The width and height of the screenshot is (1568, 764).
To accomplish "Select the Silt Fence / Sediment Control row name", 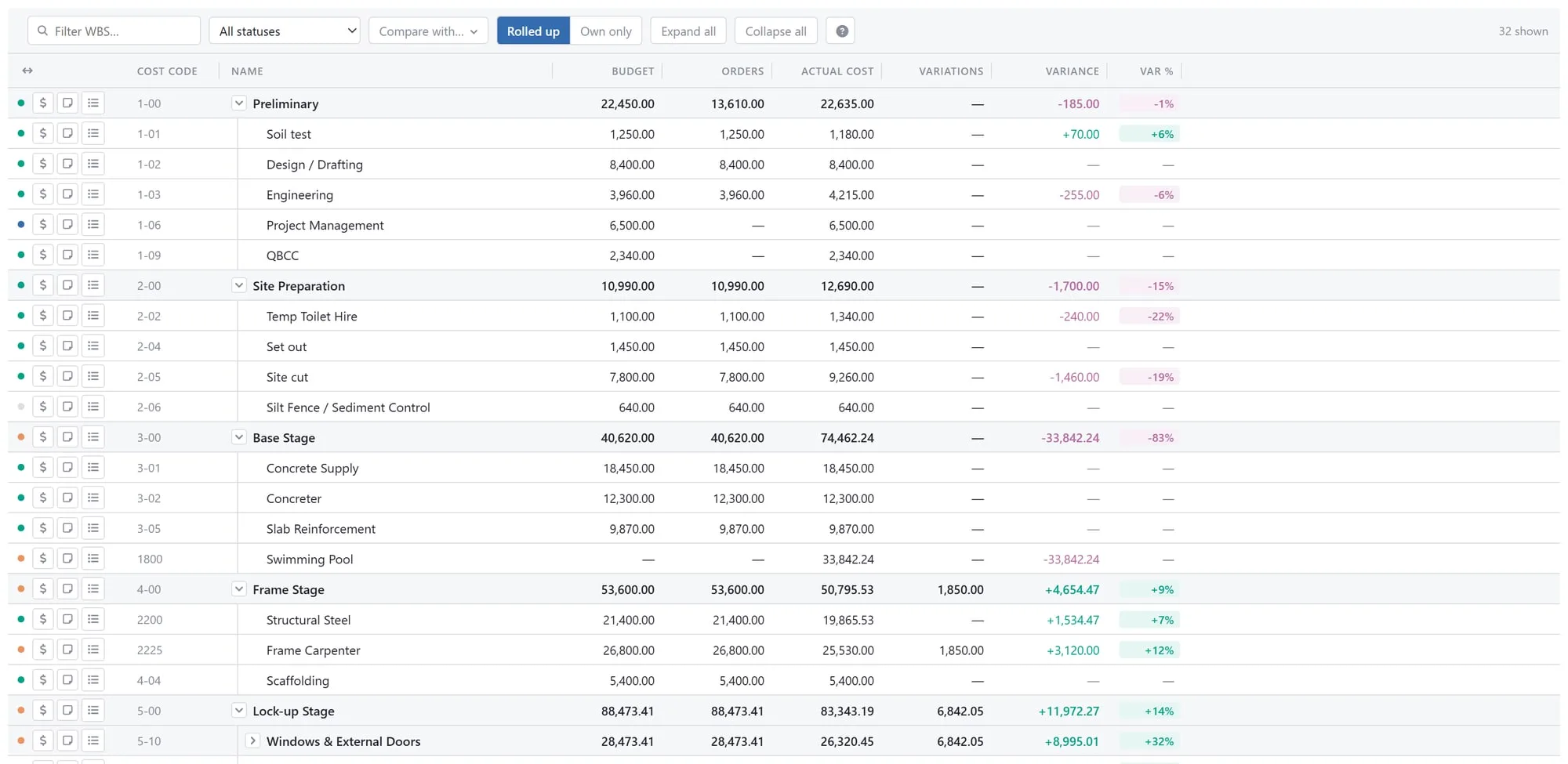I will (x=348, y=407).
